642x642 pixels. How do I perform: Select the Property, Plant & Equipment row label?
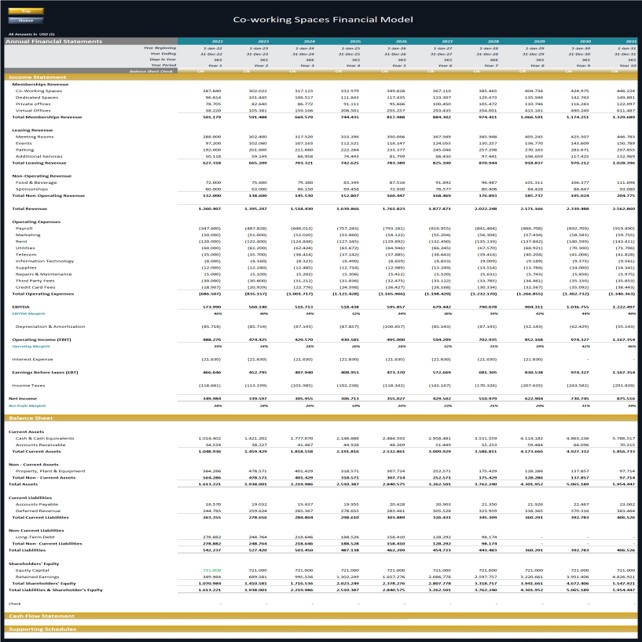point(50,471)
